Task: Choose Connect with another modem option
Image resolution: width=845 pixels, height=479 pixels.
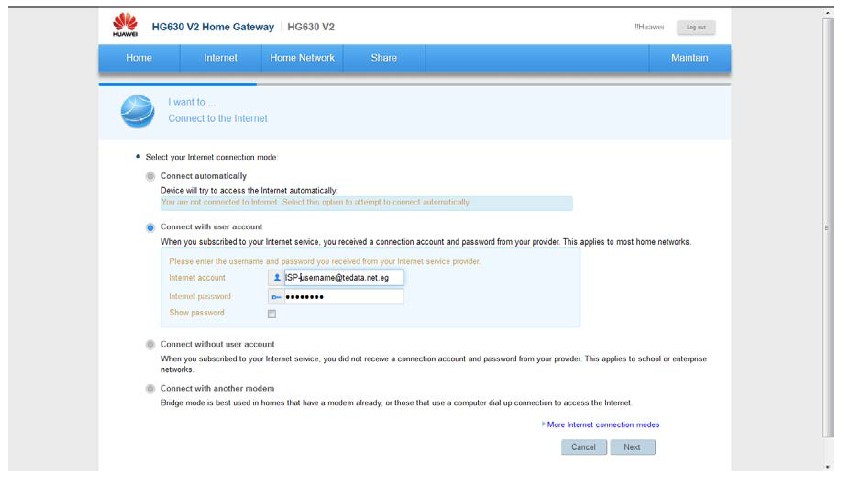Action: pyautogui.click(x=150, y=388)
